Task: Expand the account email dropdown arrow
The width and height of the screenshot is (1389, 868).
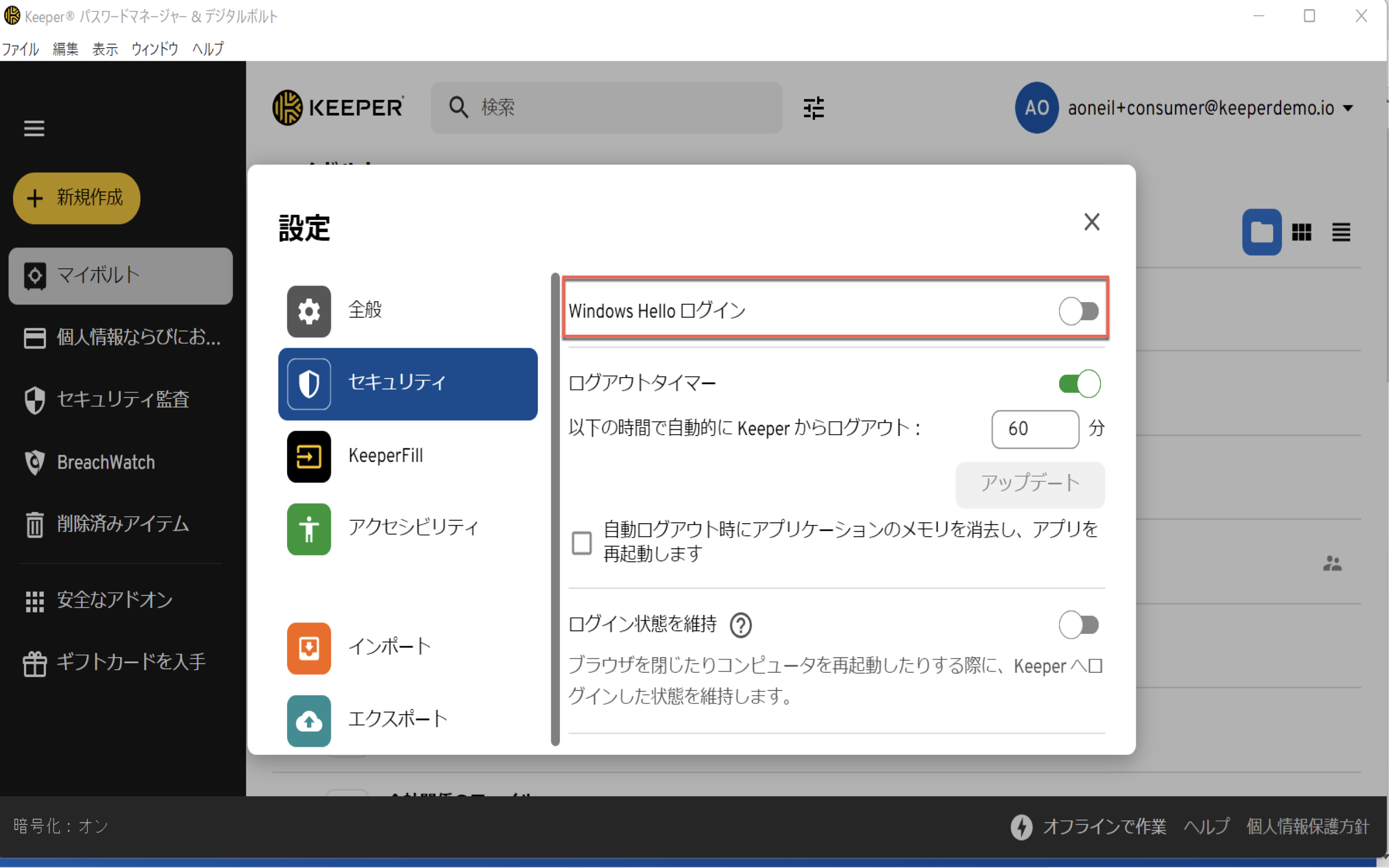Action: pos(1348,108)
